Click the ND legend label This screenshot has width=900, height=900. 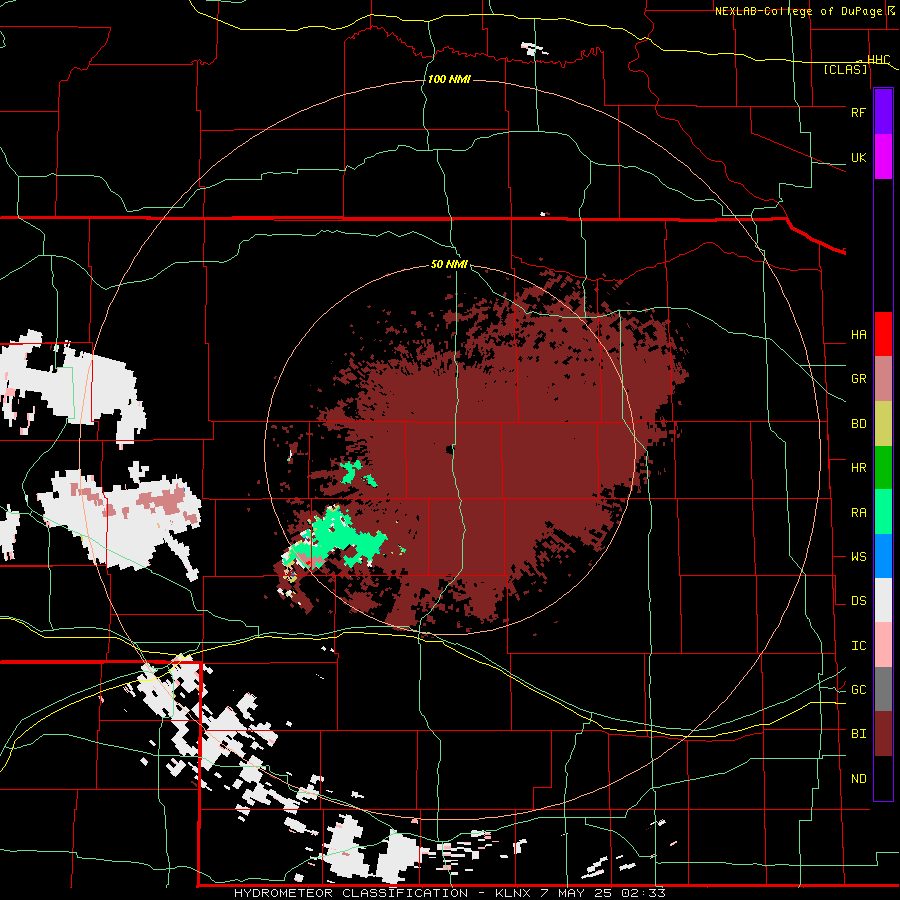click(x=858, y=779)
